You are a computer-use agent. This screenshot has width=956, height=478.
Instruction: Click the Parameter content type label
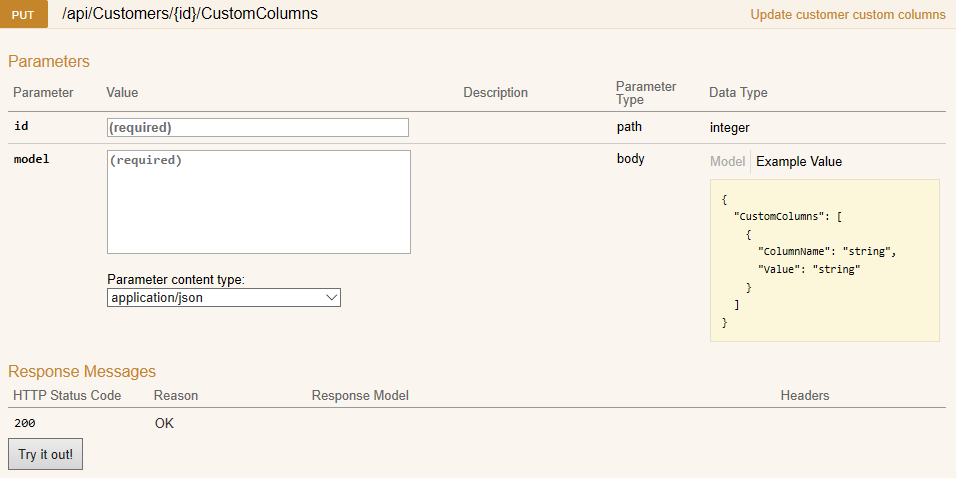(176, 280)
